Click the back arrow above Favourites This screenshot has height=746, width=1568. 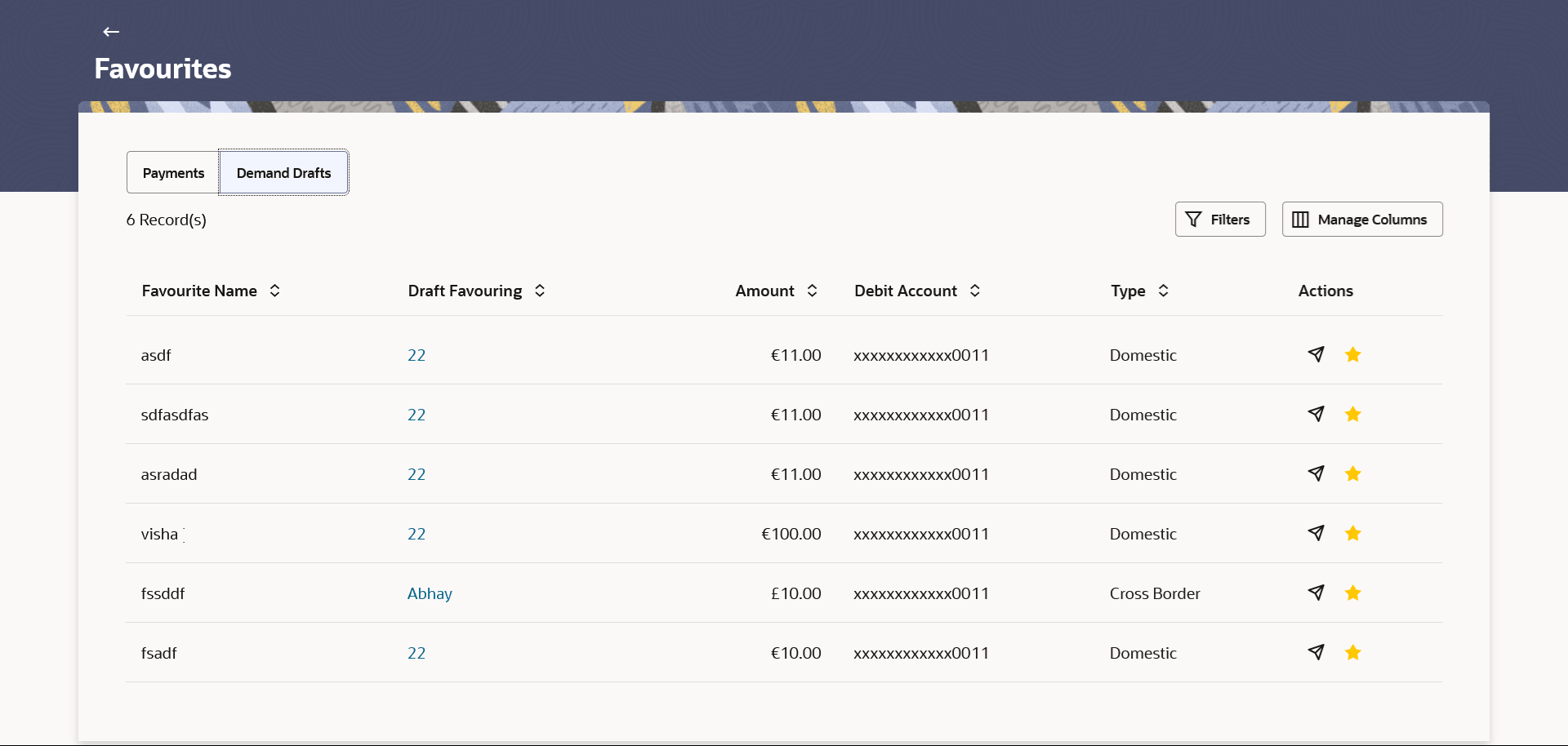pos(111,32)
